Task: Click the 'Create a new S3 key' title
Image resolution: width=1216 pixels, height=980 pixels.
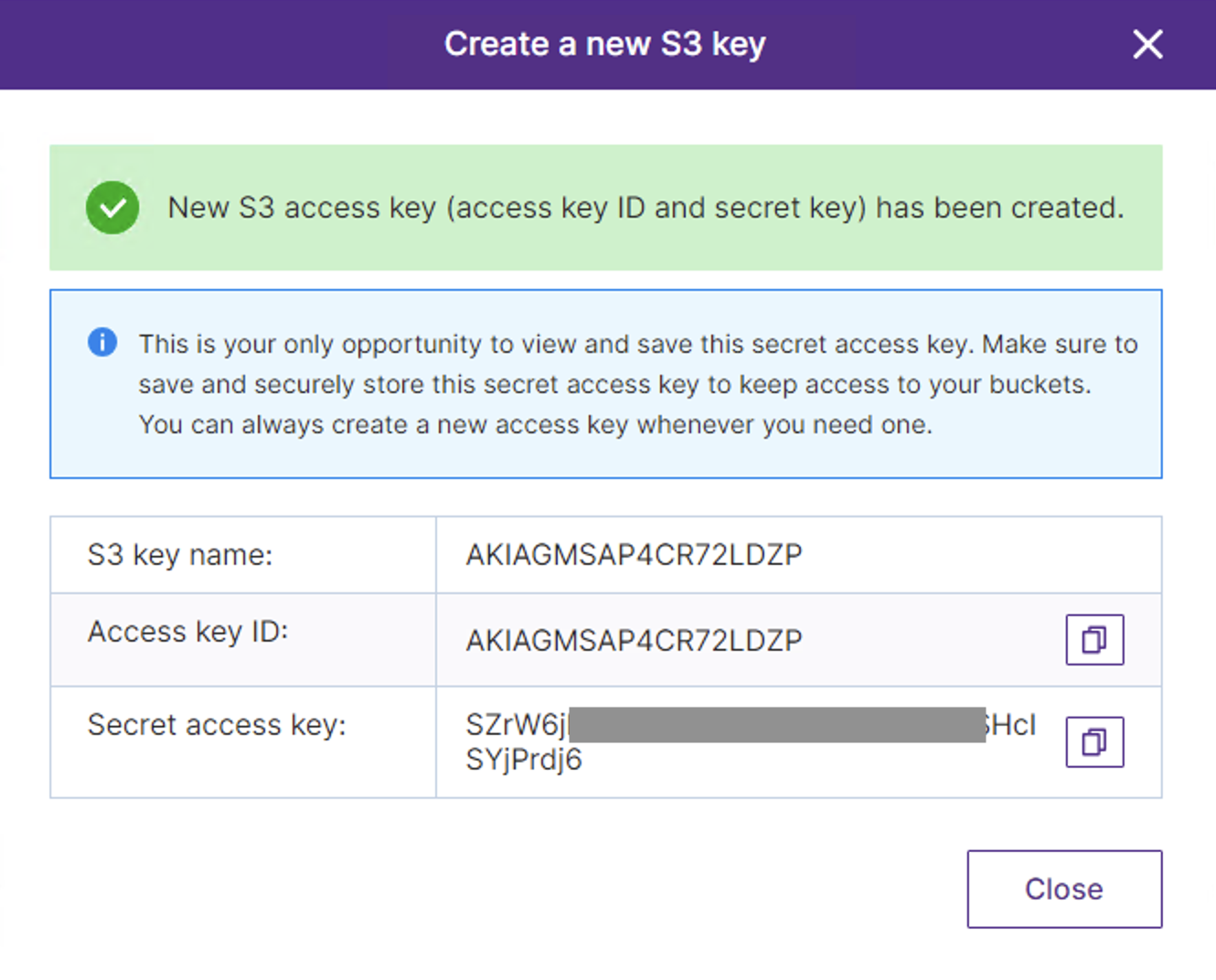Action: [x=605, y=44]
